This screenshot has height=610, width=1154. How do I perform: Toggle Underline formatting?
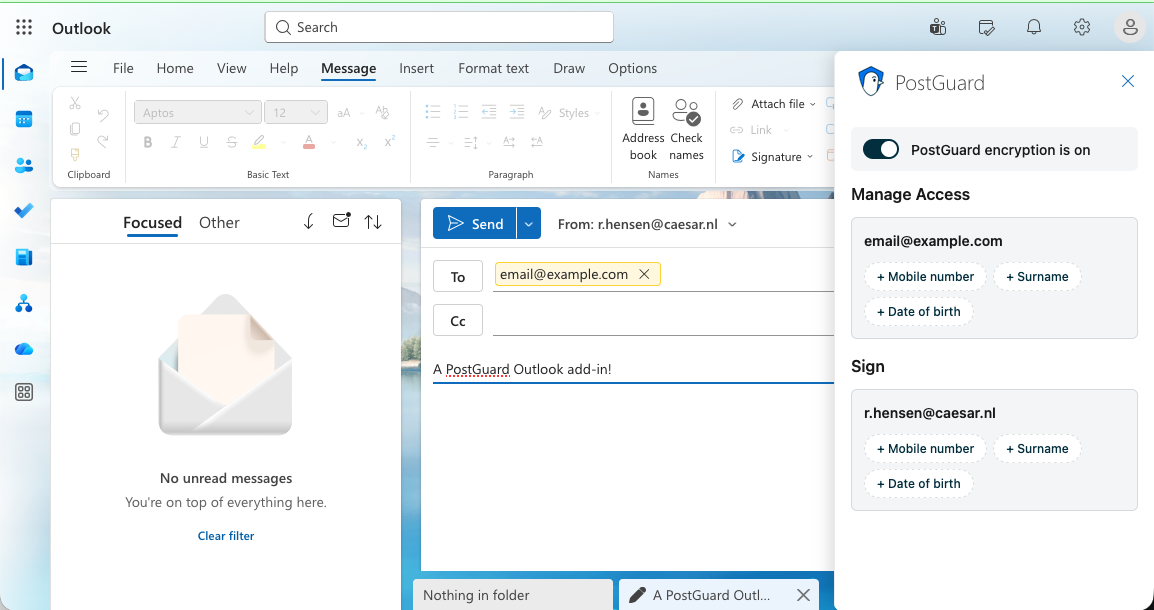[x=204, y=143]
